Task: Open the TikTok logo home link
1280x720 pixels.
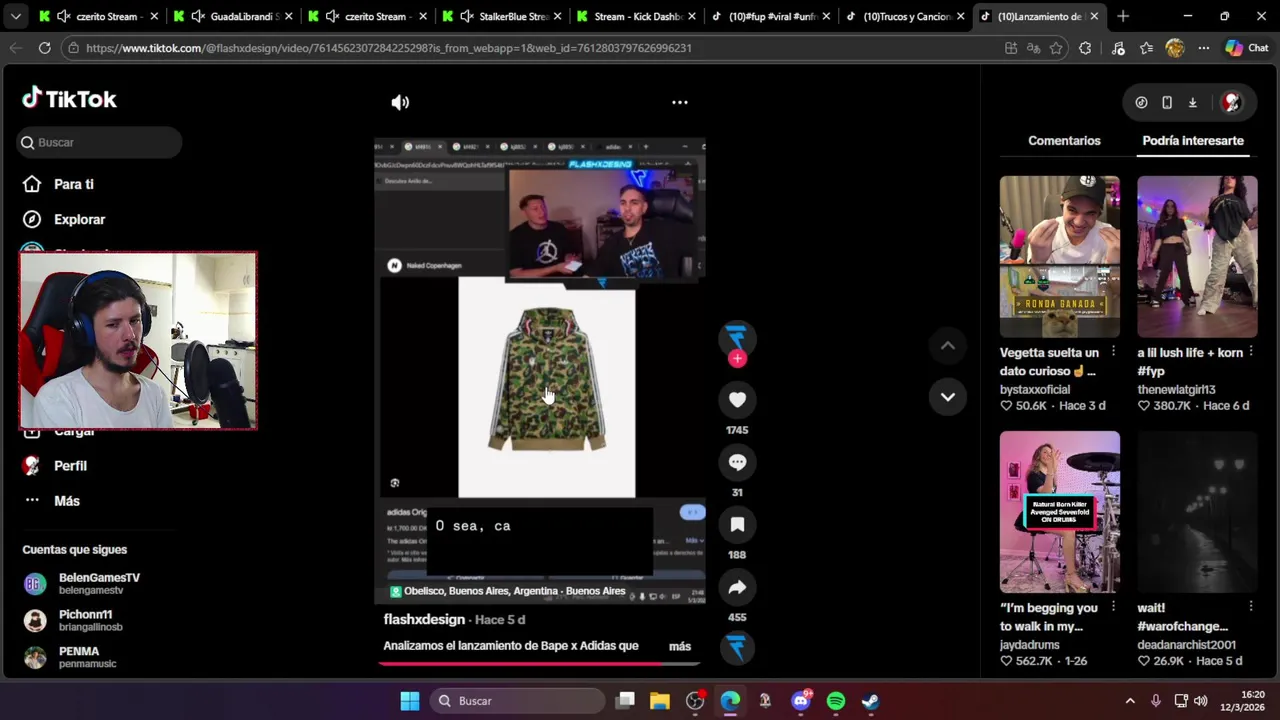Action: pyautogui.click(x=70, y=98)
